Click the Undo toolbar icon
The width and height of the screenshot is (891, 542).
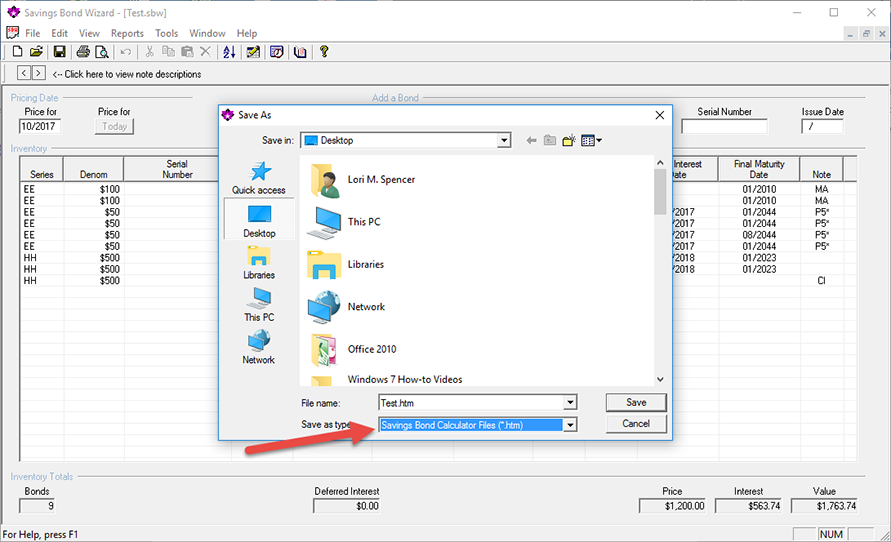point(126,52)
